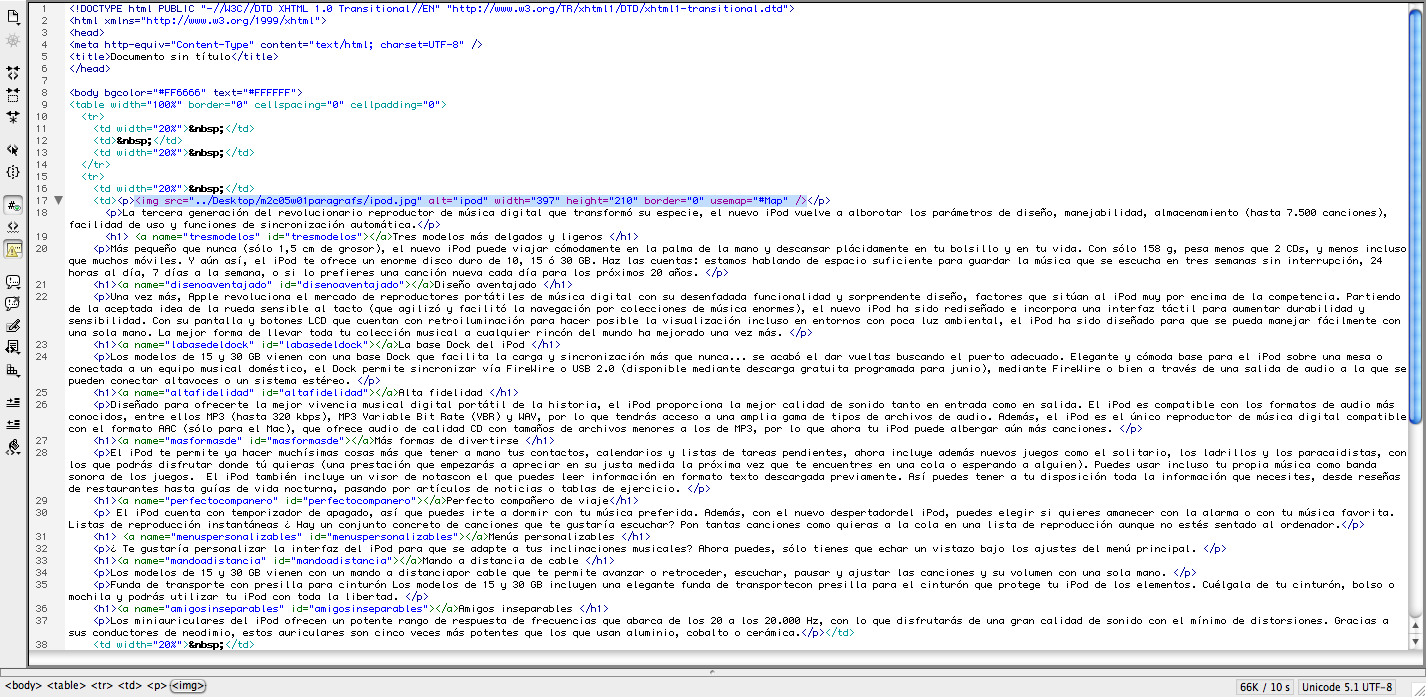
Task: Click heading text 'Alta fidelidad'
Action: coord(441,392)
